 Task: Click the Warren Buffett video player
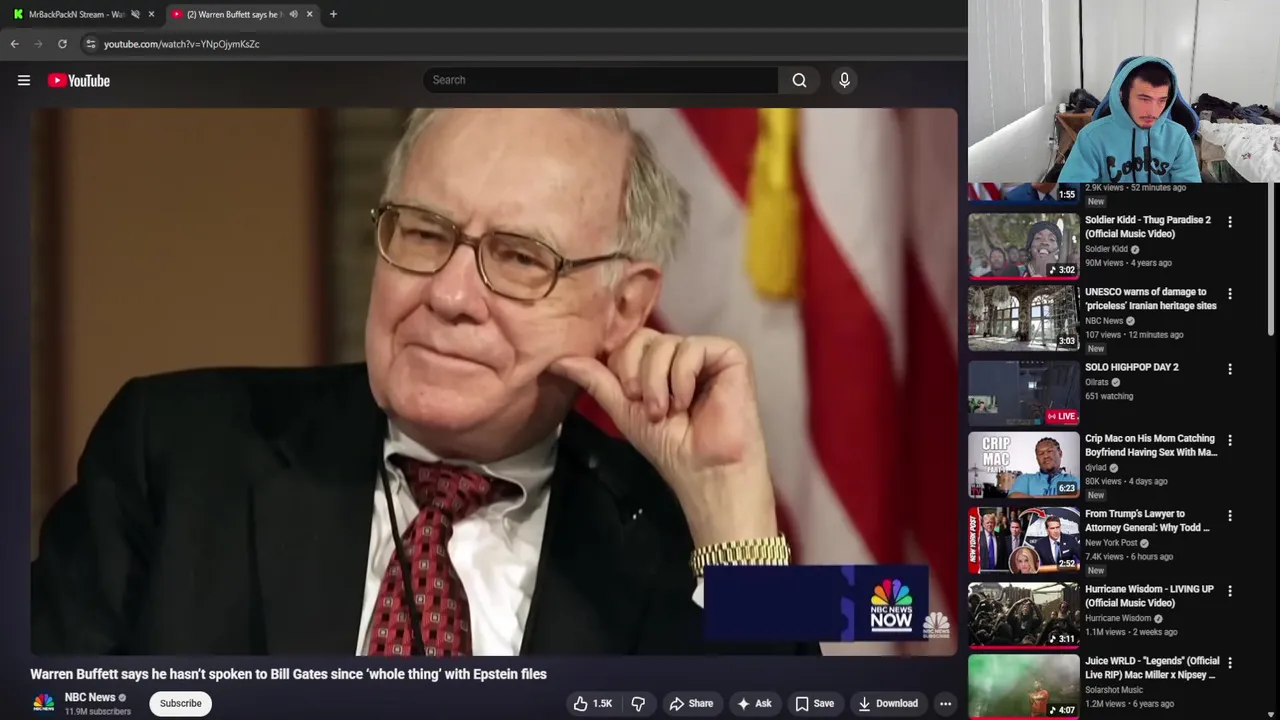point(494,382)
